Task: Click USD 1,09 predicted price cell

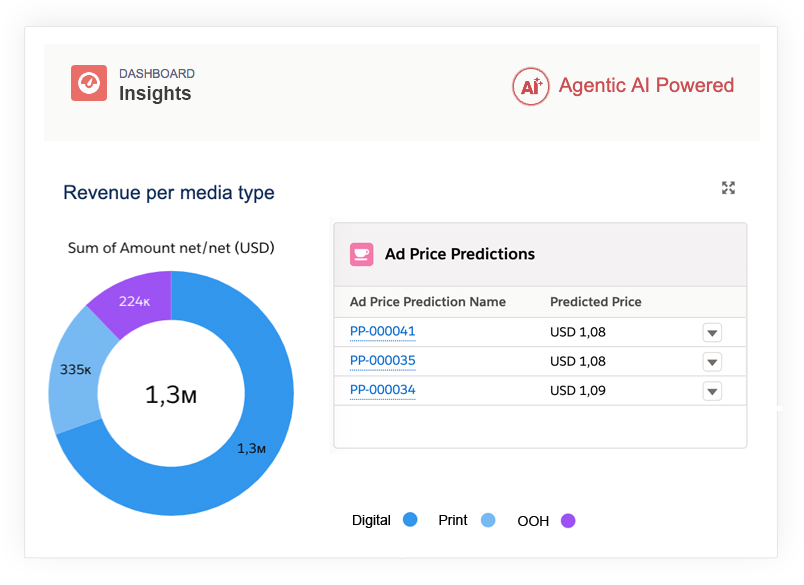Action: tap(577, 391)
